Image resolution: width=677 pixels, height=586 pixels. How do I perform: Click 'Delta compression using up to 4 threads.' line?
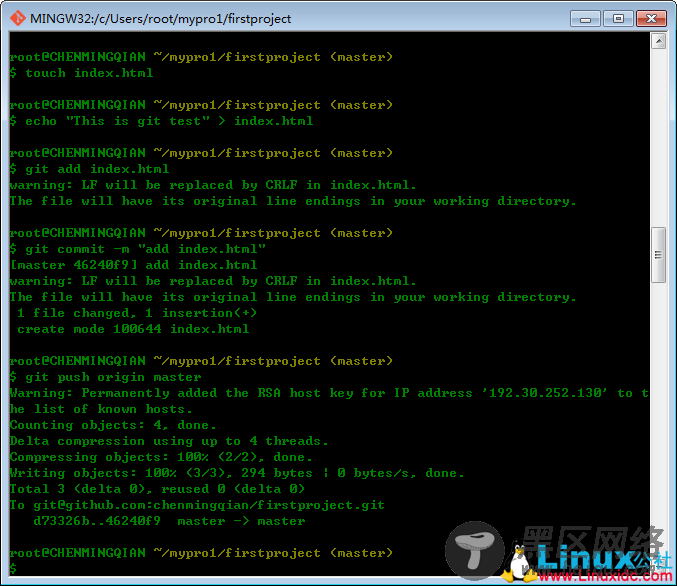[169, 441]
